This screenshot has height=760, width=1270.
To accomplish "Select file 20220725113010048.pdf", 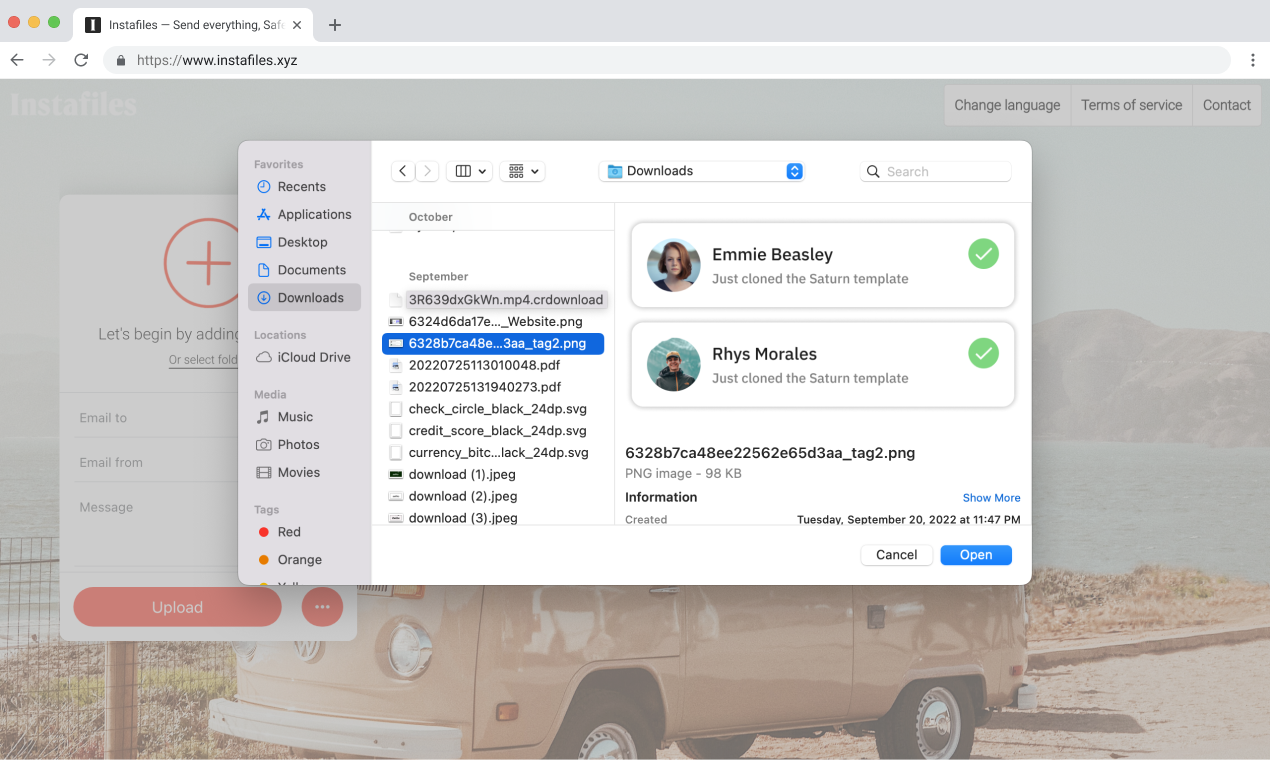I will point(493,365).
